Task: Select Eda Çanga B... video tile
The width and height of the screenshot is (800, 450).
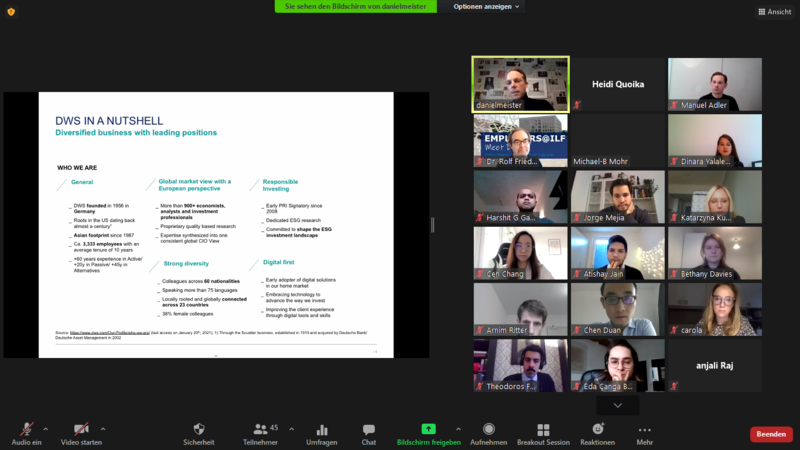Action: [x=618, y=366]
